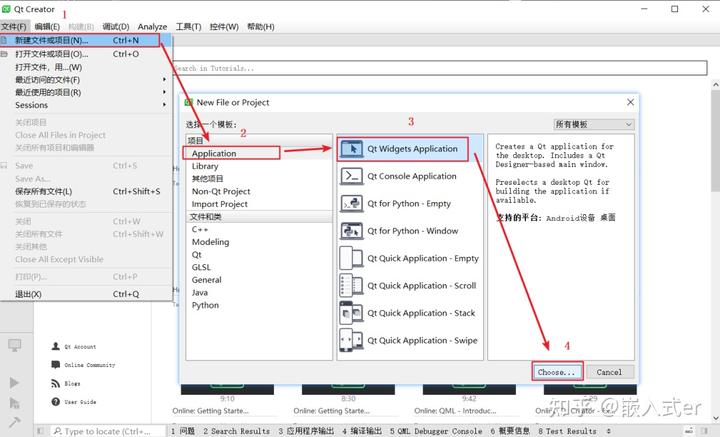720x437 pixels.
Task: Open the 控件(W) menu
Action: pyautogui.click(x=224, y=27)
